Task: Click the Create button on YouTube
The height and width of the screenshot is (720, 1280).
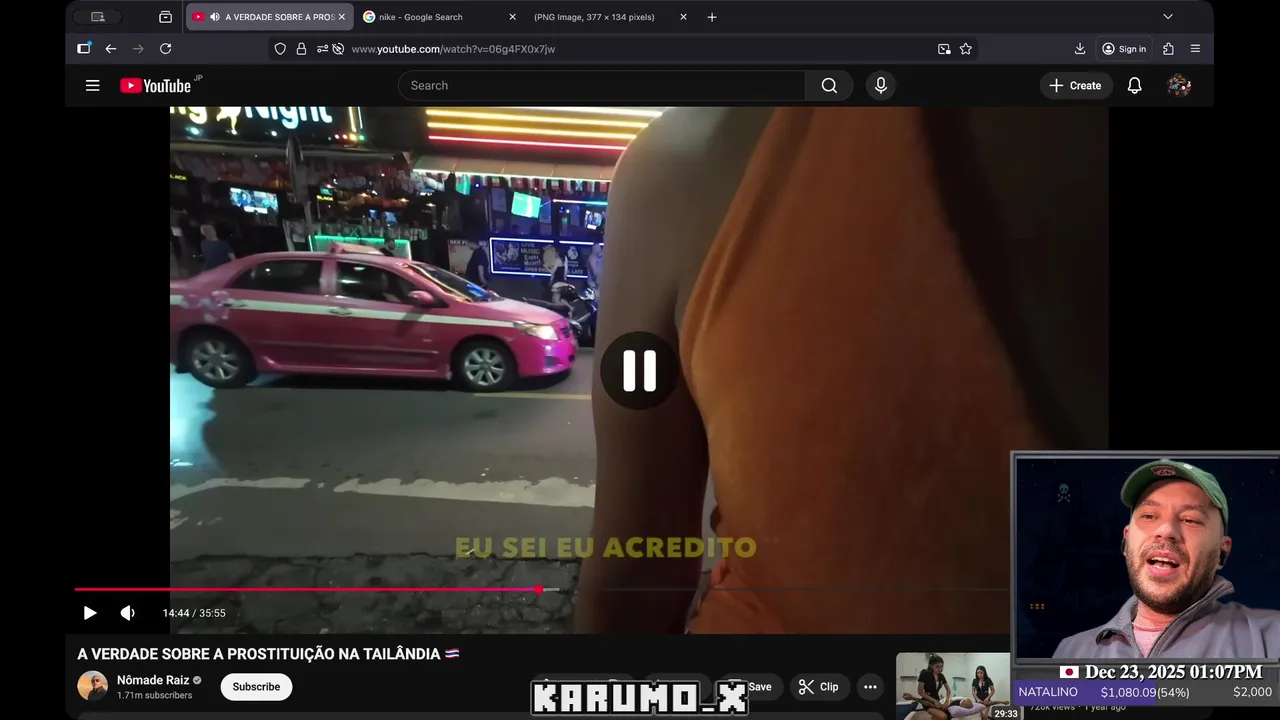Action: point(1075,86)
